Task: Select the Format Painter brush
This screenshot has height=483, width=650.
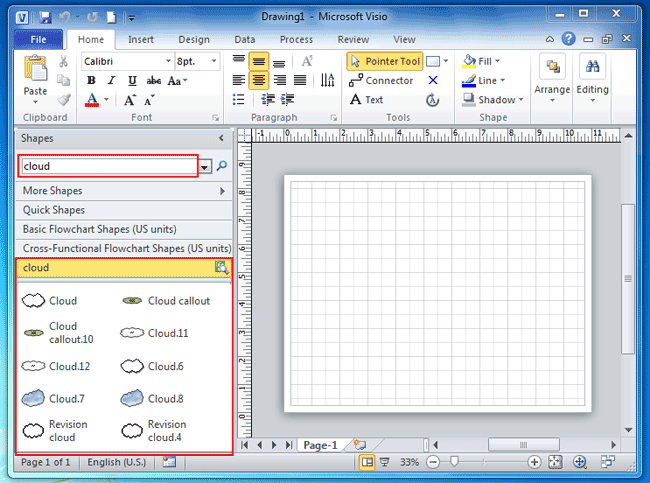Action: tap(63, 100)
